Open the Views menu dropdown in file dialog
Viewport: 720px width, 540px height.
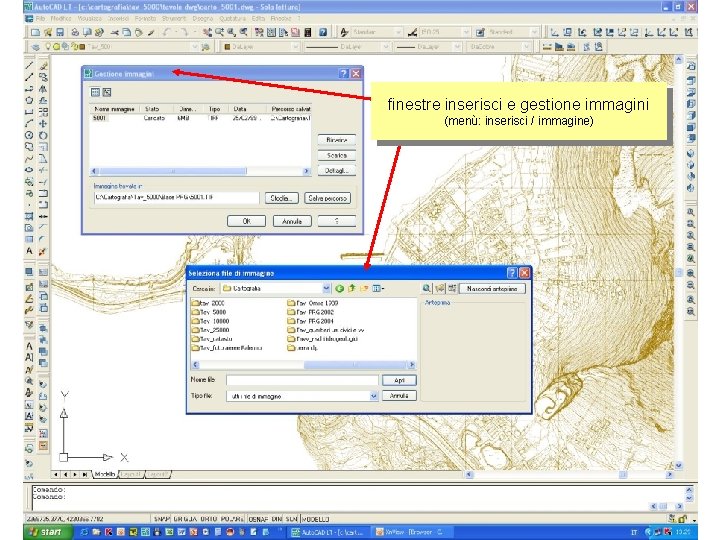(x=378, y=288)
